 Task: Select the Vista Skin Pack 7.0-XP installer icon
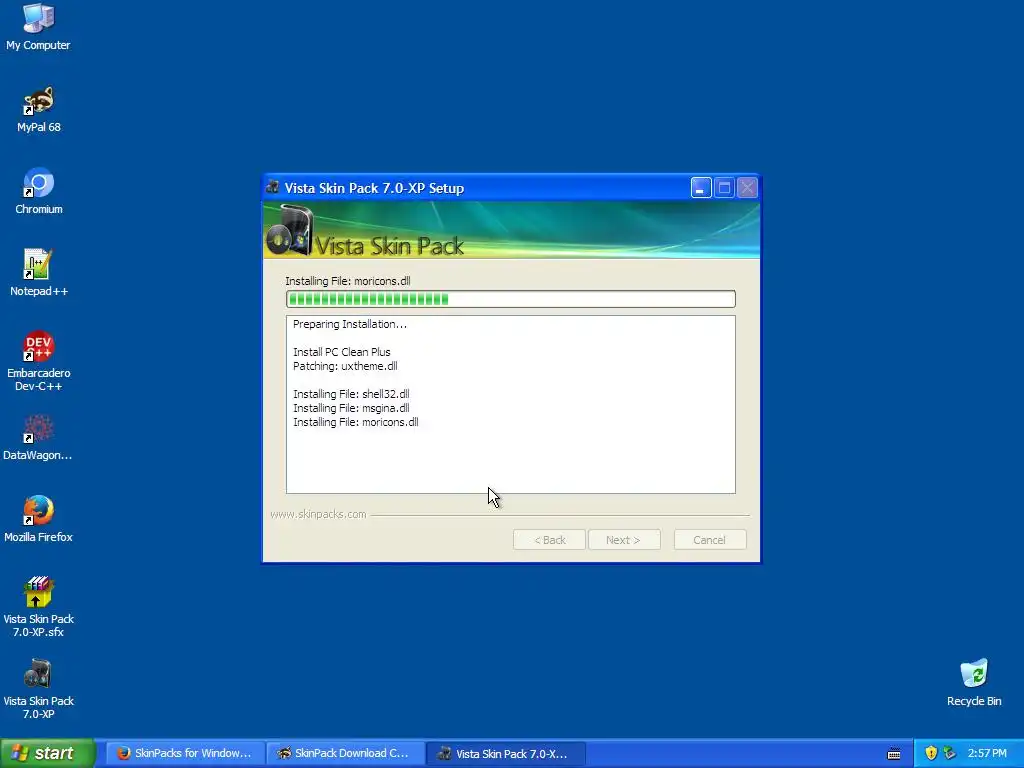[x=39, y=689]
